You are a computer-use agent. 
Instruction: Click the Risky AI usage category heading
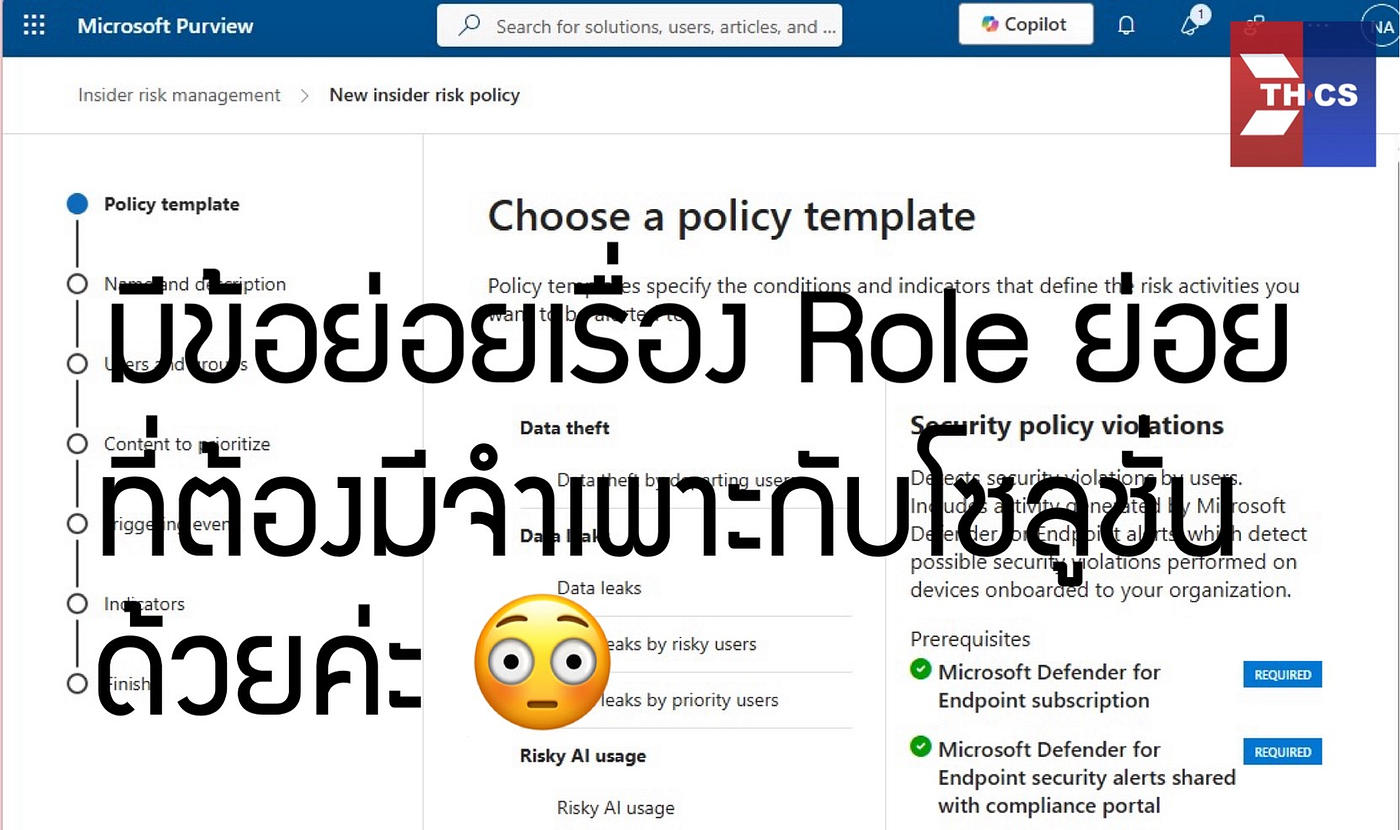click(583, 756)
